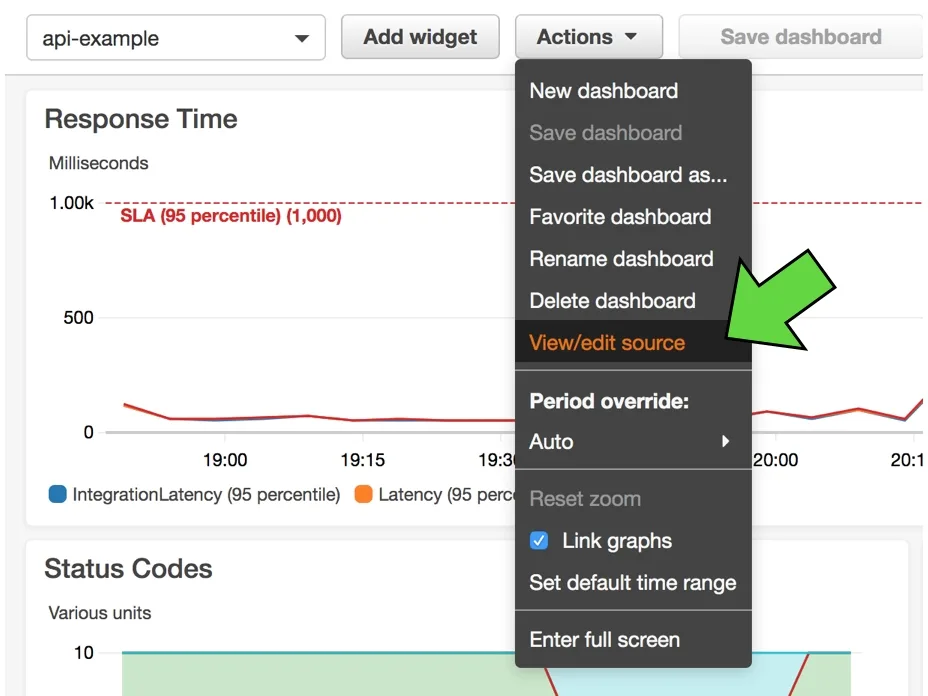Click the Save dashboard button
The height and width of the screenshot is (696, 928).
pos(799,36)
